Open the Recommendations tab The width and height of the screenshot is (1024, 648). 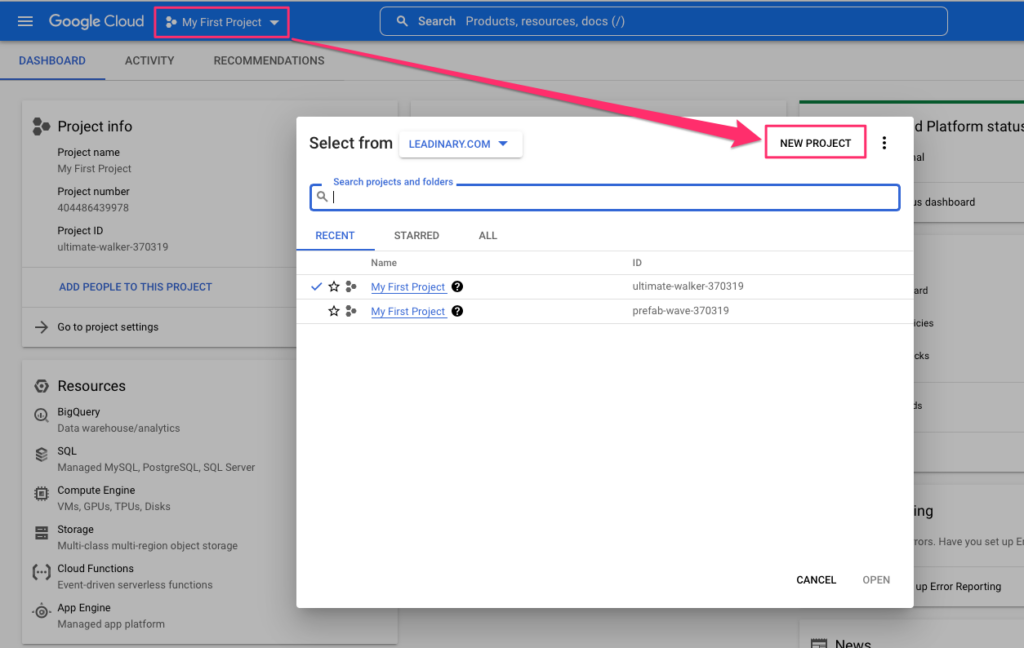(269, 61)
